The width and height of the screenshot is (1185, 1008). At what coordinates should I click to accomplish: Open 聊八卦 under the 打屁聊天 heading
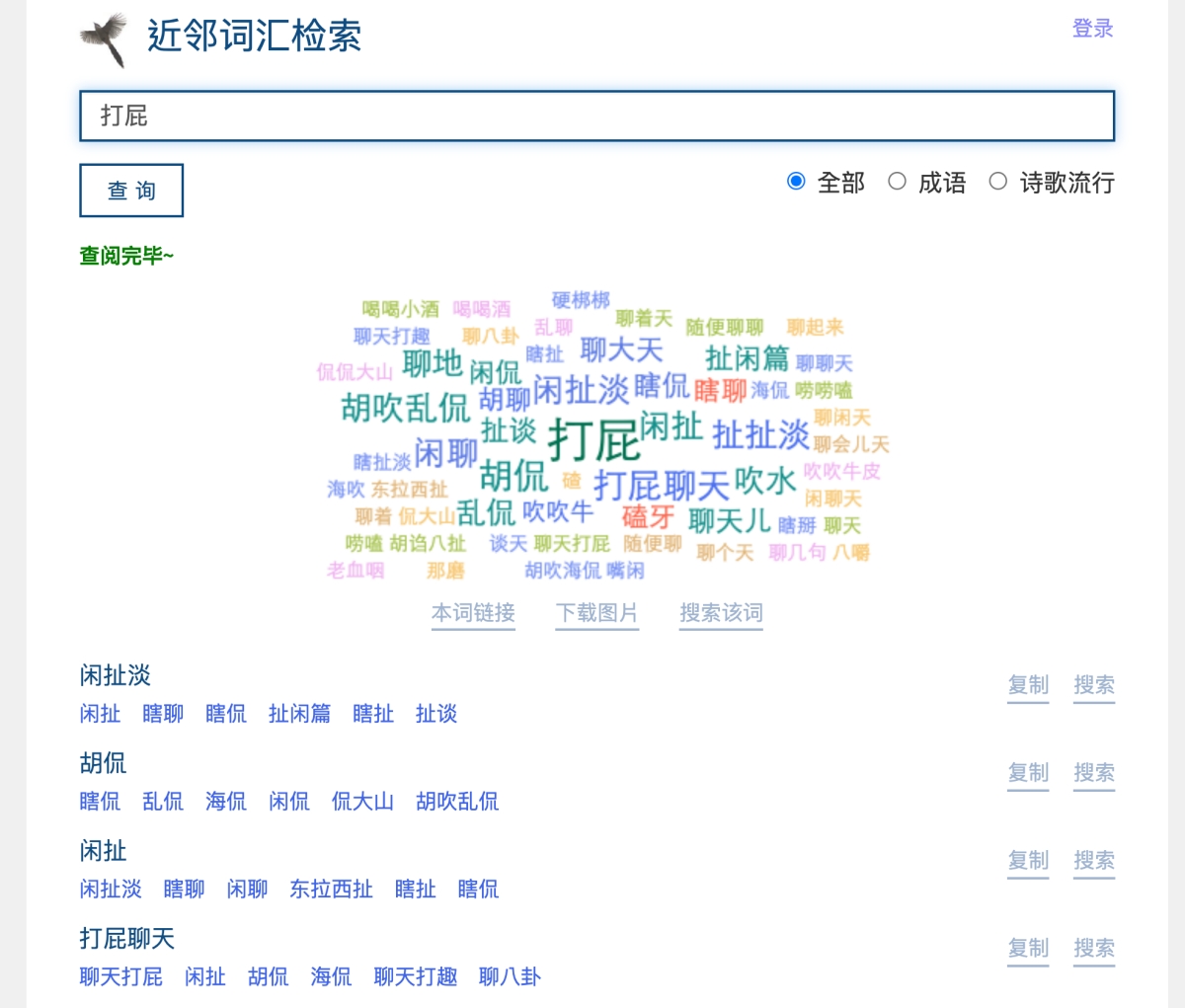[510, 977]
